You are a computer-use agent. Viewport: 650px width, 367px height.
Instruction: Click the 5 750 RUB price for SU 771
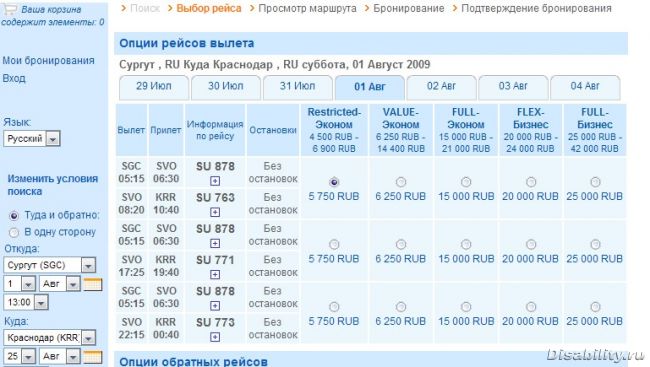point(334,259)
